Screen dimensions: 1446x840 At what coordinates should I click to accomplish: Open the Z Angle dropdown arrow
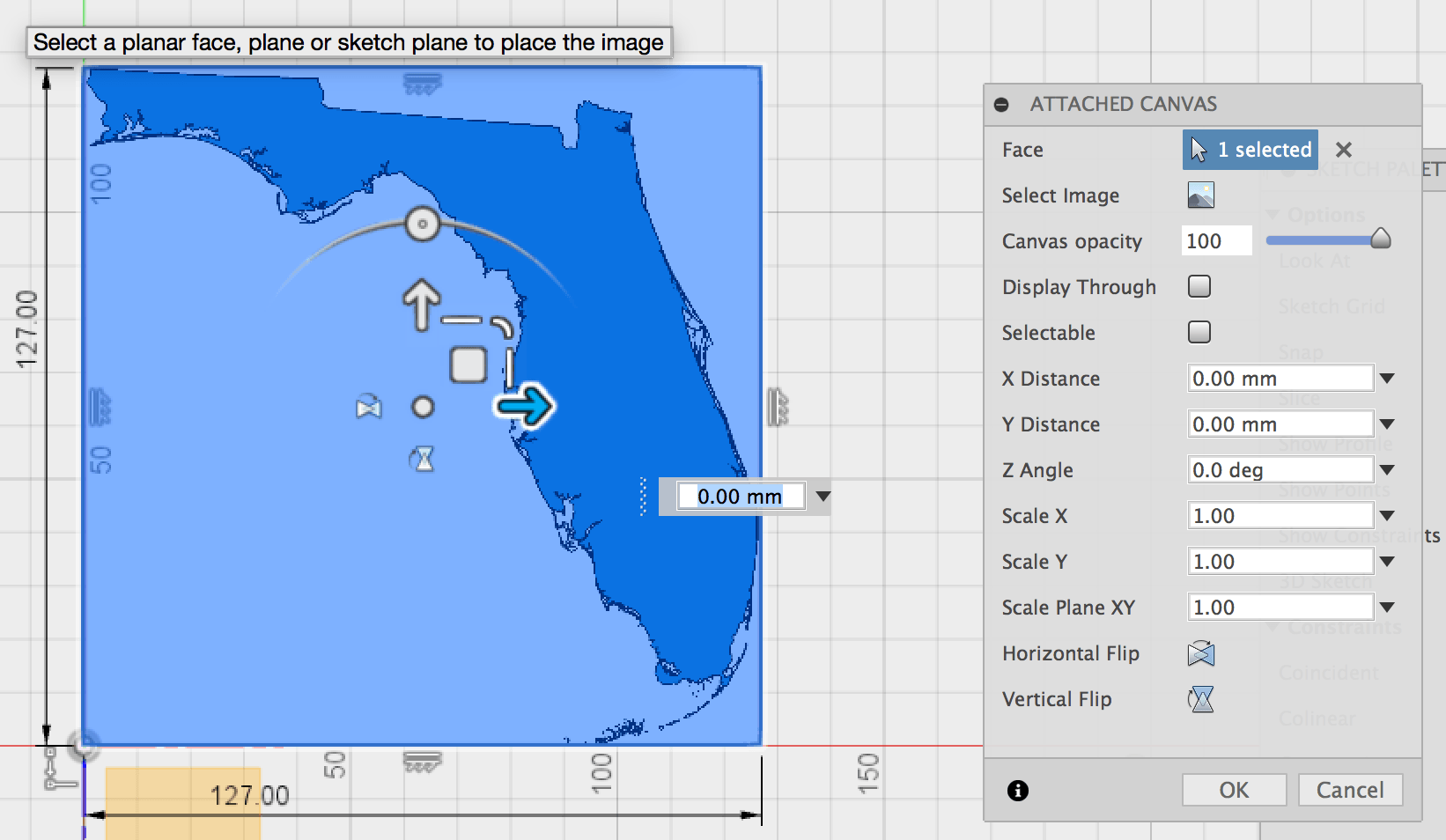coord(1387,470)
